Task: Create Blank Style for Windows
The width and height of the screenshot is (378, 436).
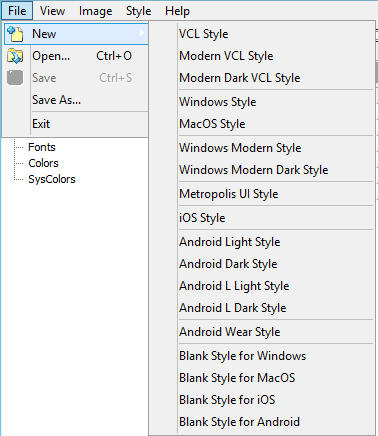Action: pyautogui.click(x=262, y=356)
